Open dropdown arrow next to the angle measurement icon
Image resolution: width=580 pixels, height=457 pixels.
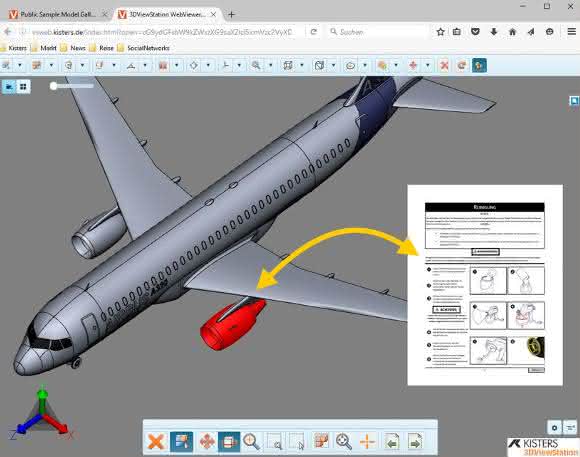tap(145, 65)
